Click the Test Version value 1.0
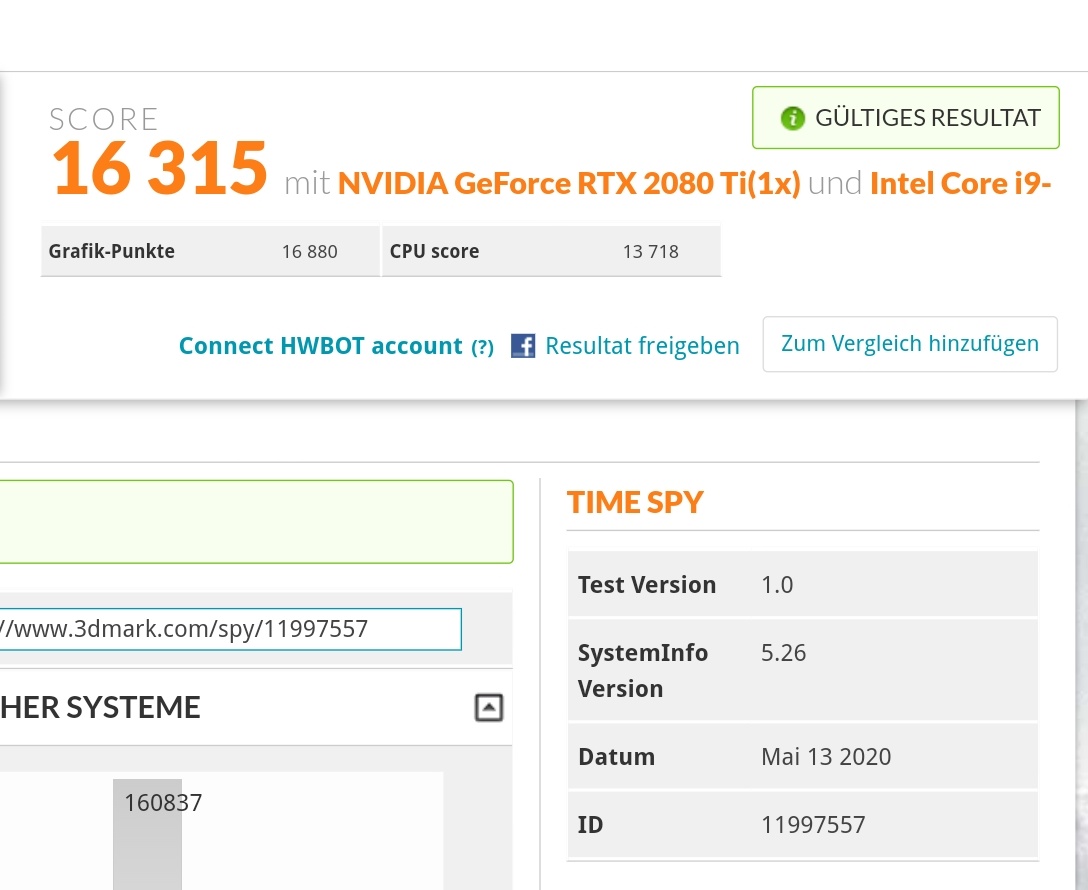This screenshot has width=1088, height=890. [777, 585]
